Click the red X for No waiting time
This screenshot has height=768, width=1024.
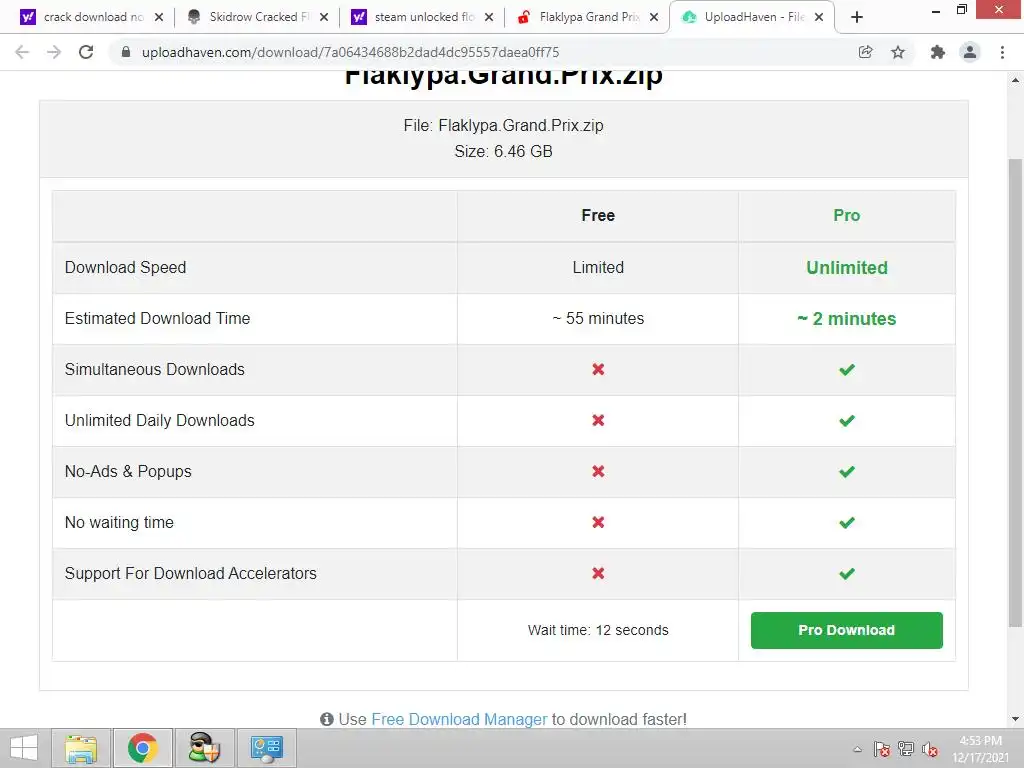598,522
